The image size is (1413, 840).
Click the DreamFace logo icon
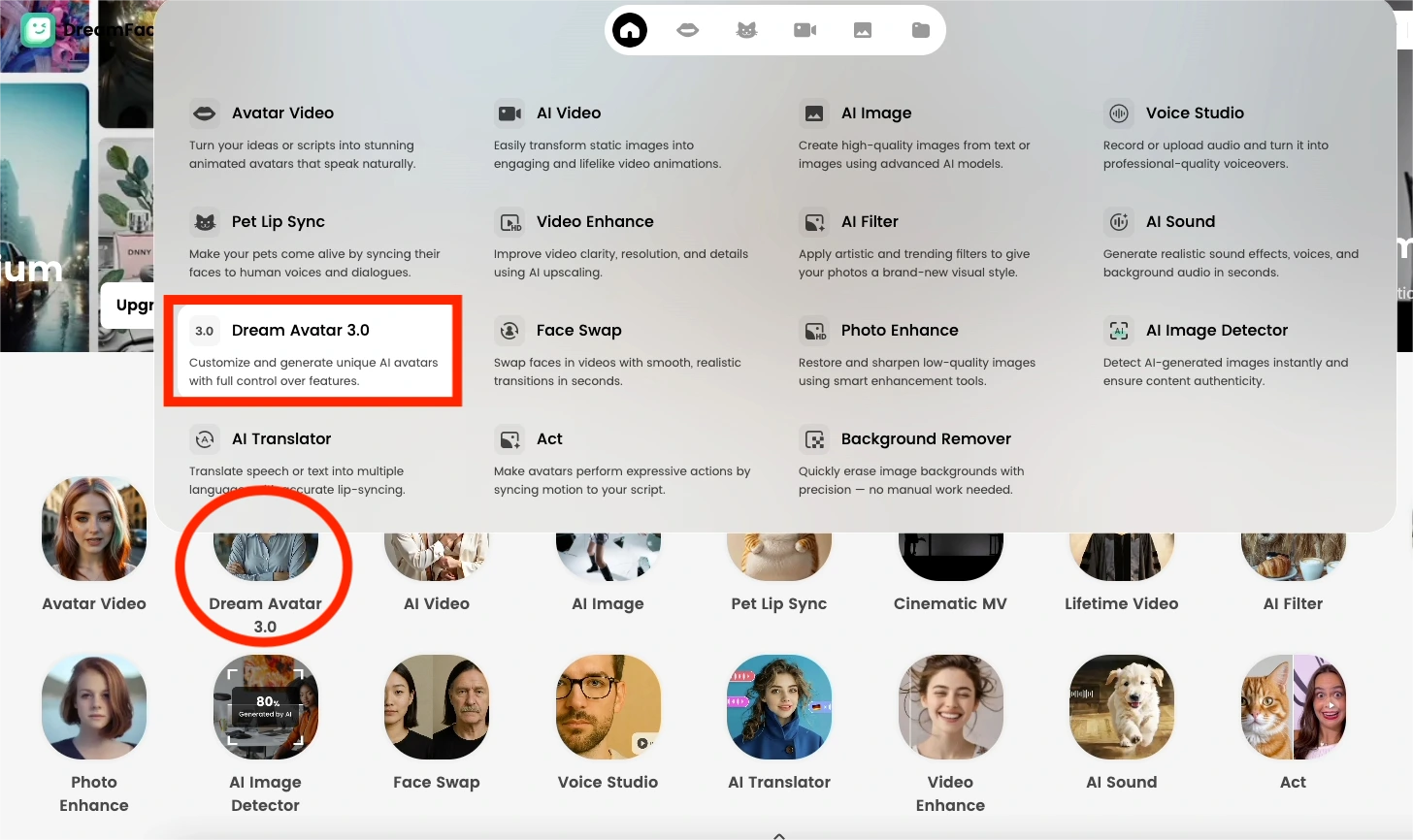tap(38, 30)
